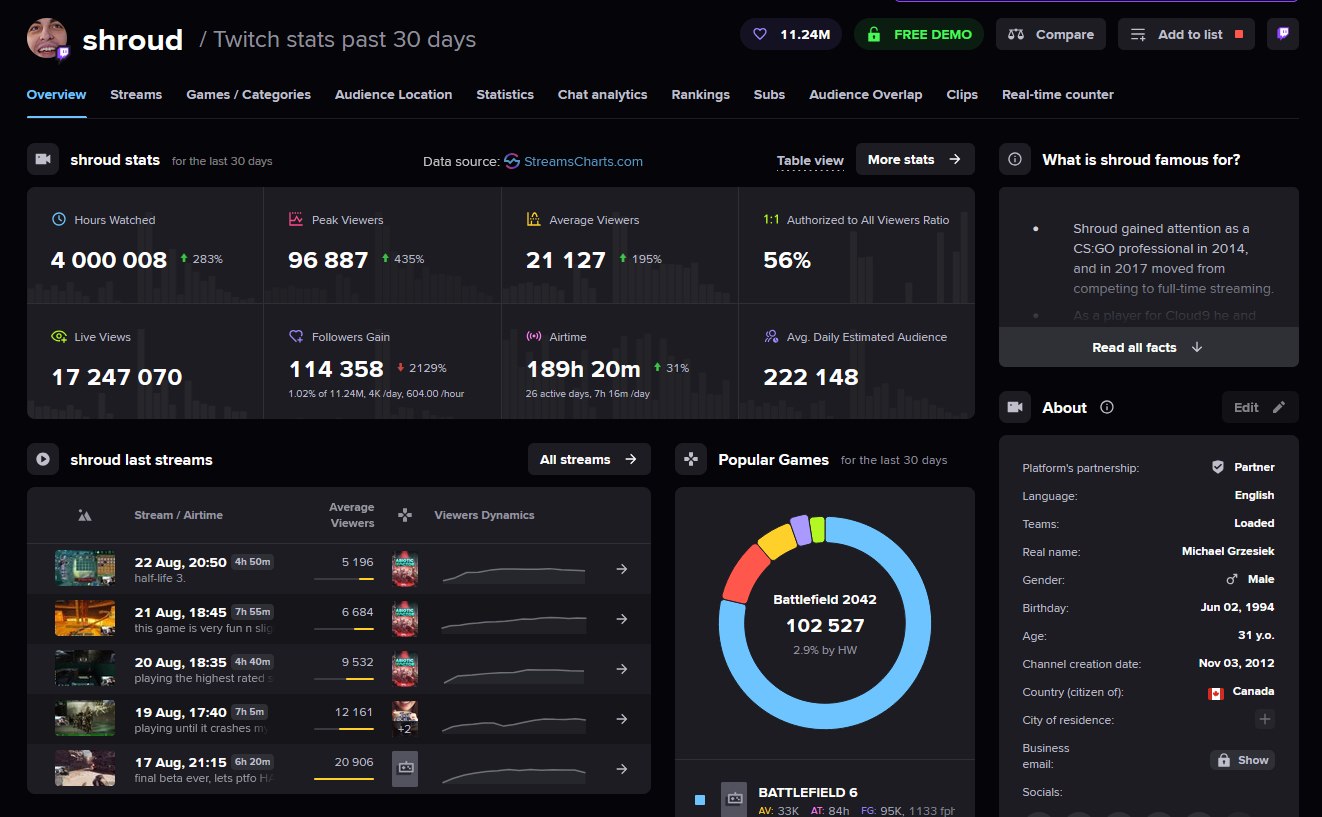Click the purple Twitch icon button

click(x=1283, y=34)
